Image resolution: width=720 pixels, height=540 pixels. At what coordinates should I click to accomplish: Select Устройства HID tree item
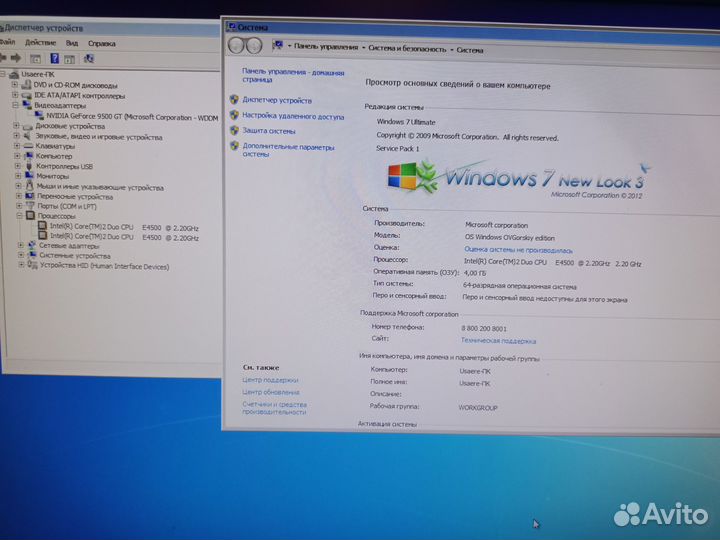[104, 266]
